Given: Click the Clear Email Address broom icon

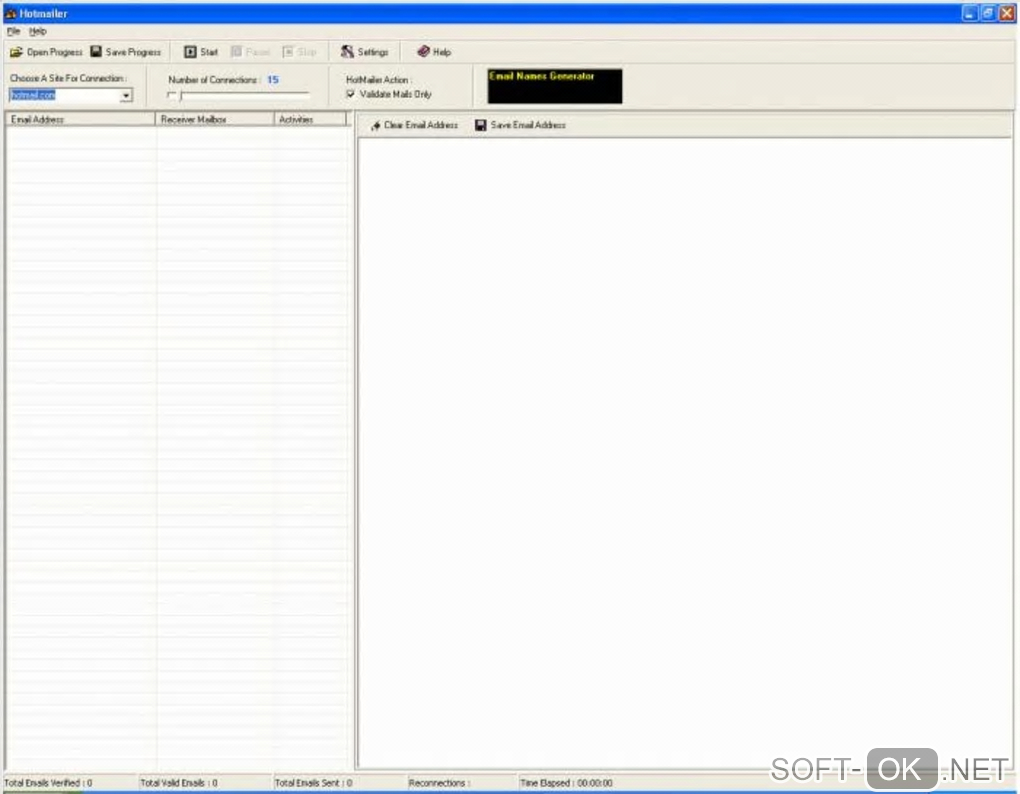Looking at the screenshot, I should [x=376, y=126].
